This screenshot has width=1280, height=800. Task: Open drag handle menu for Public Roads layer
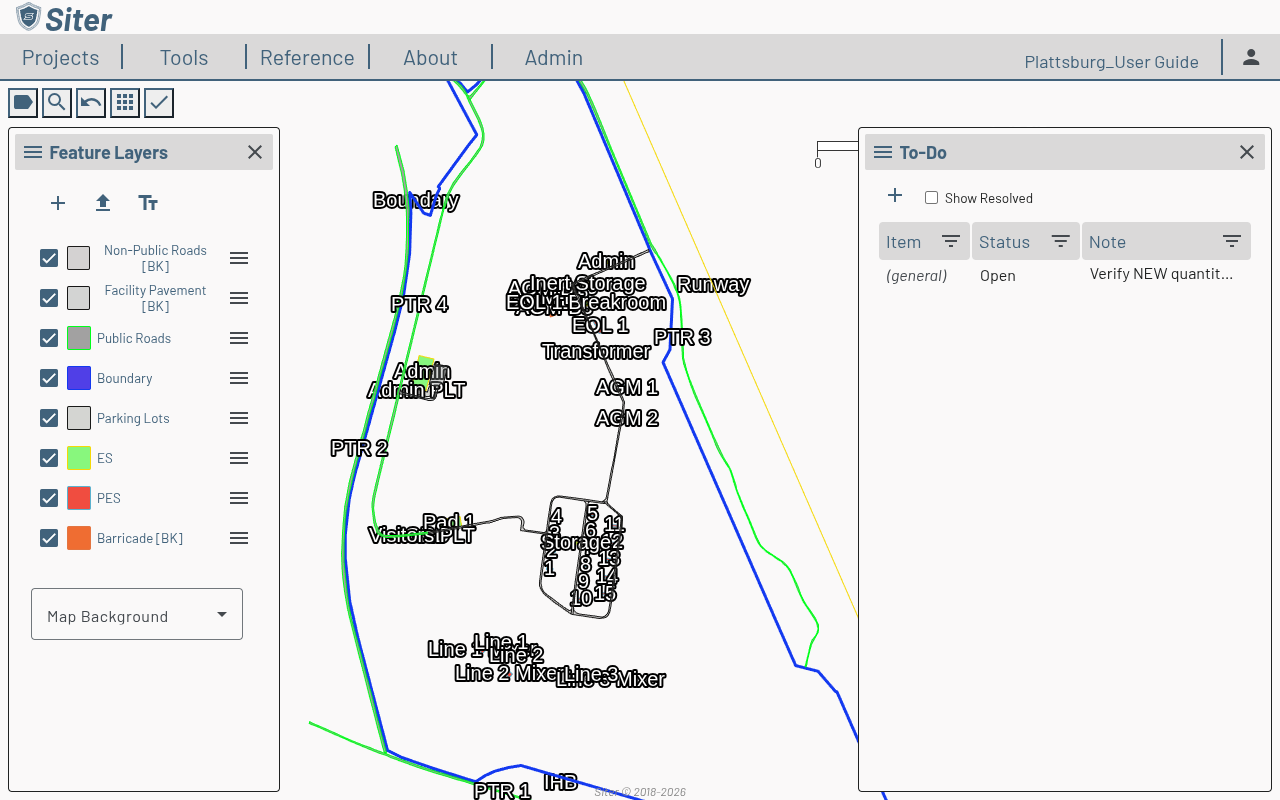239,338
